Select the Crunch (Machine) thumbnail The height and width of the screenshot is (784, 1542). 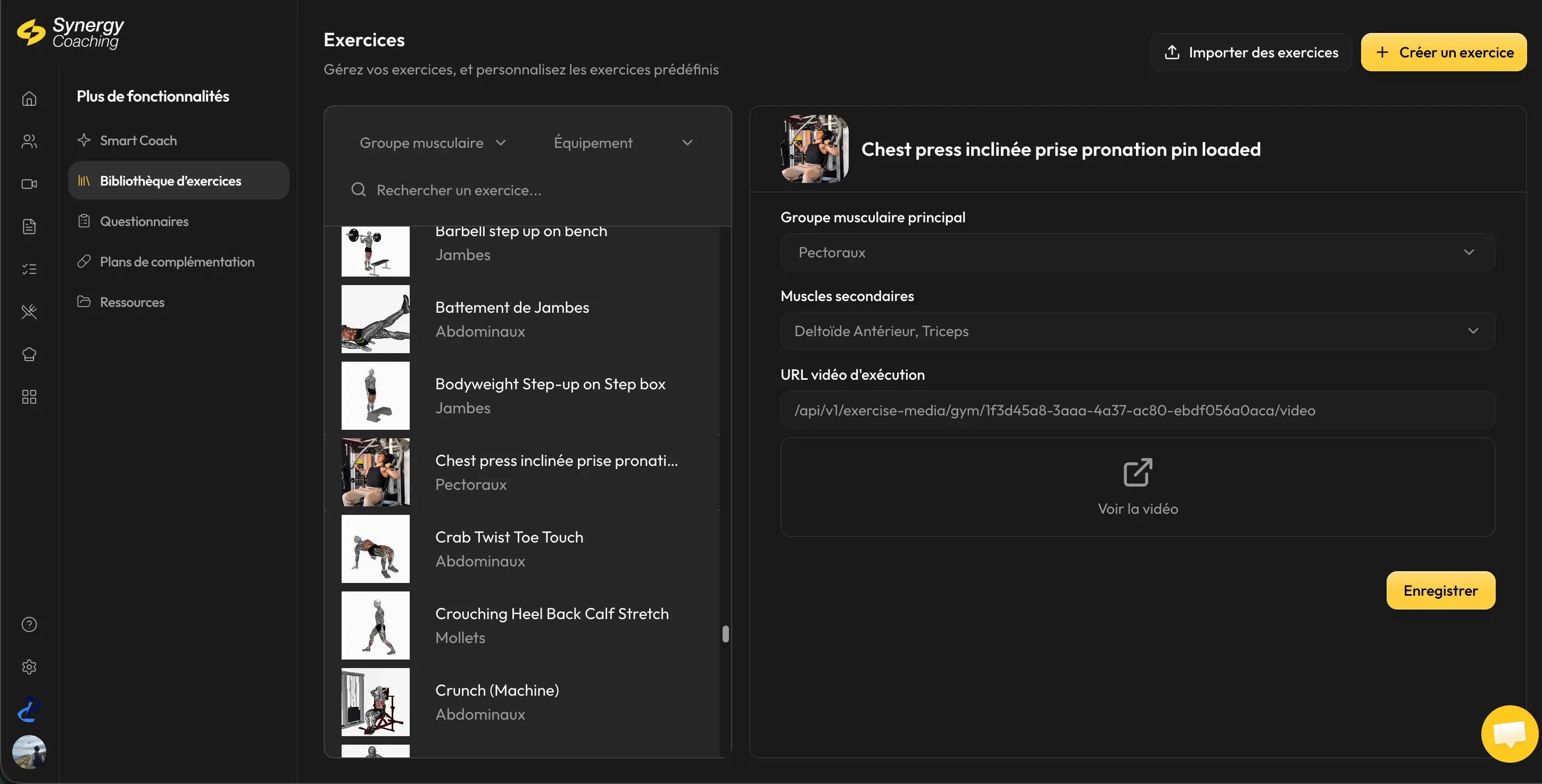375,702
